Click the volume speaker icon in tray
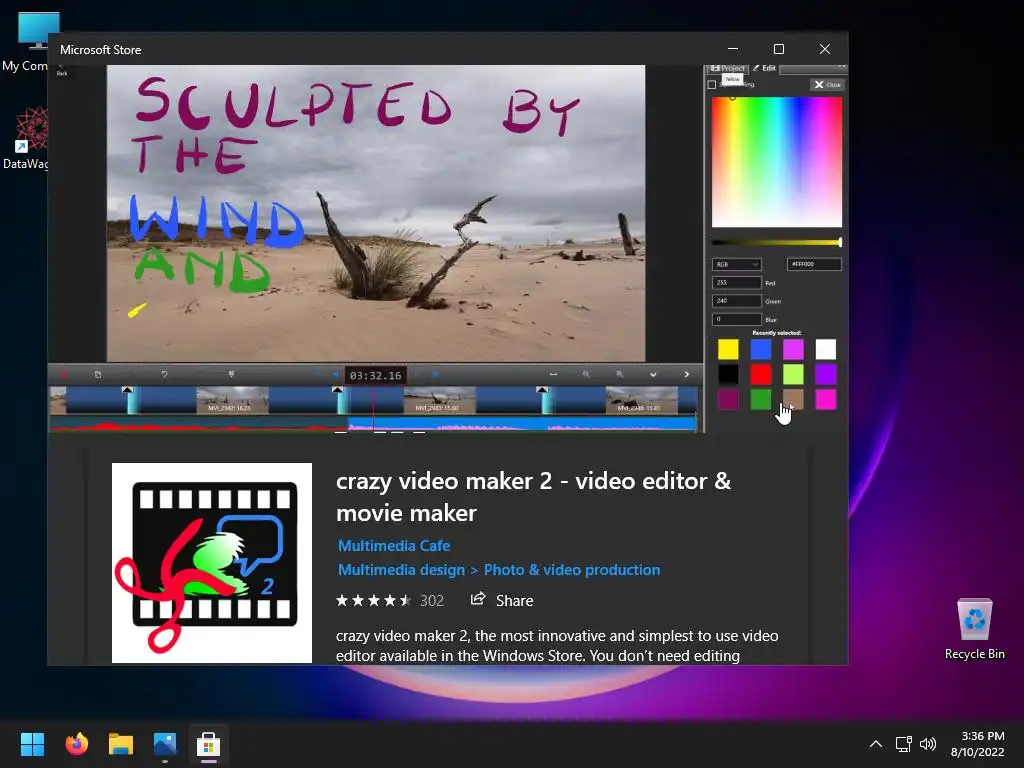The width and height of the screenshot is (1024, 768). coord(927,744)
